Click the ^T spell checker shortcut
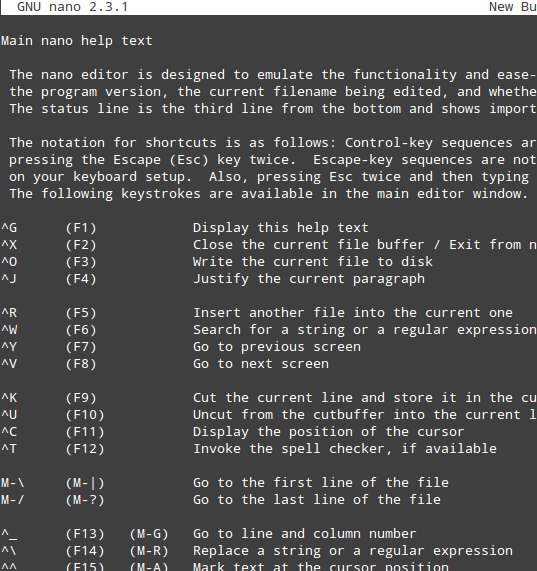 click(9, 449)
